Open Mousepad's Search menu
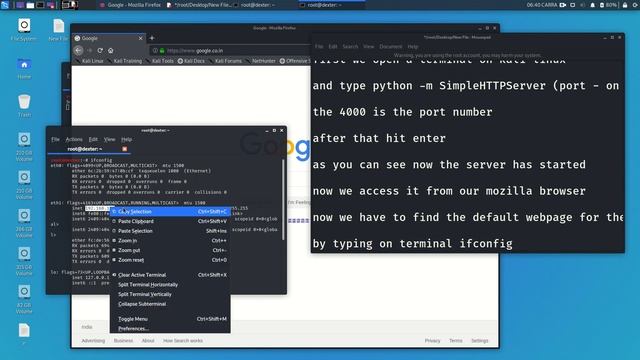The width and height of the screenshot is (640, 360). 350,47
